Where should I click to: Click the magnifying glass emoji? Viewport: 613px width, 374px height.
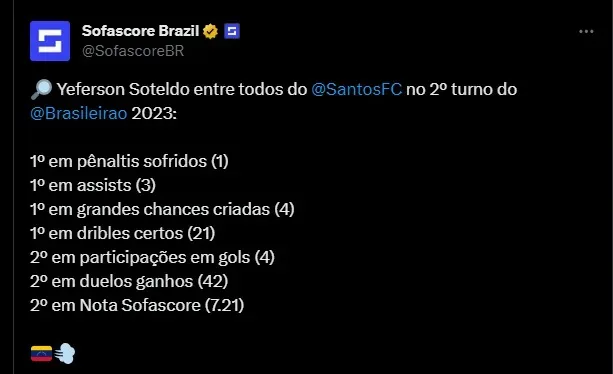(41, 89)
